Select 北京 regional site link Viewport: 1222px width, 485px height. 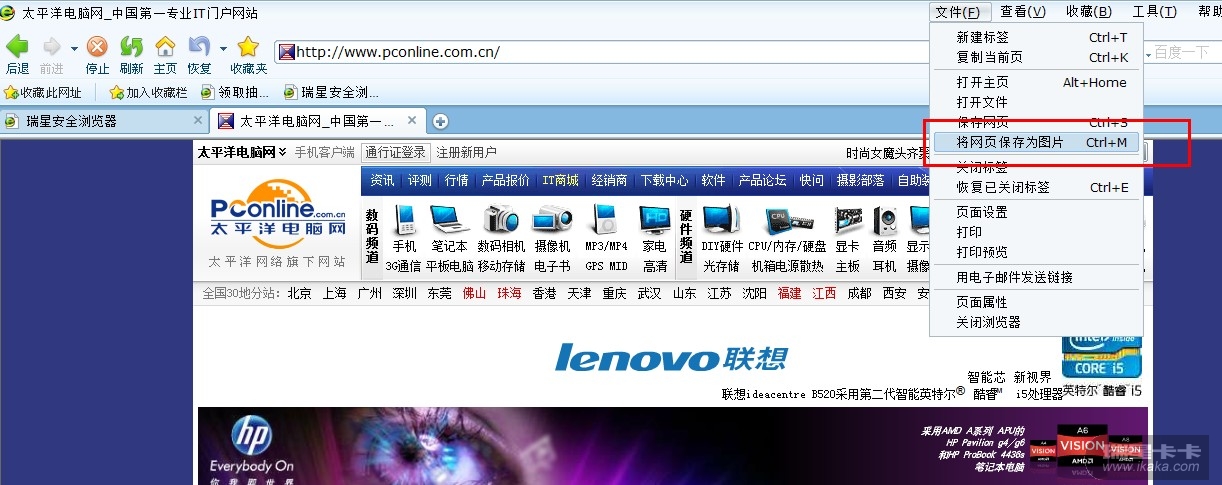click(299, 294)
